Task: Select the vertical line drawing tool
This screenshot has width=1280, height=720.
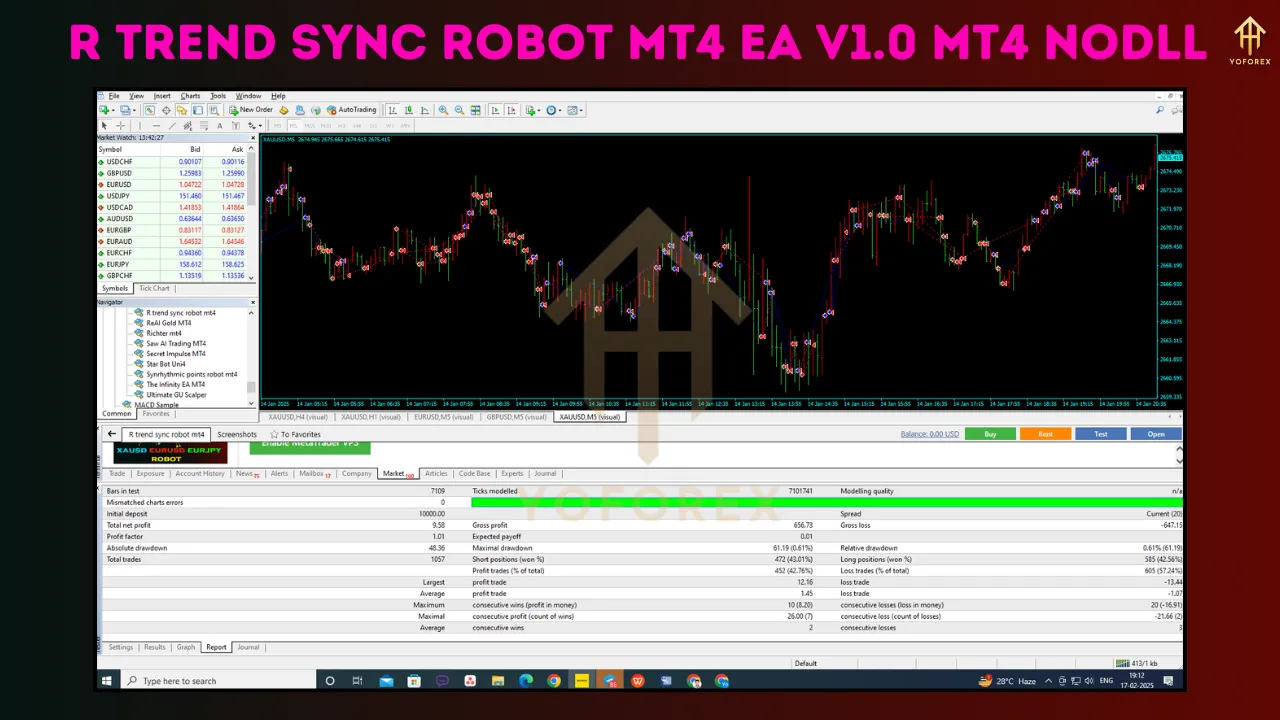Action: [x=140, y=126]
